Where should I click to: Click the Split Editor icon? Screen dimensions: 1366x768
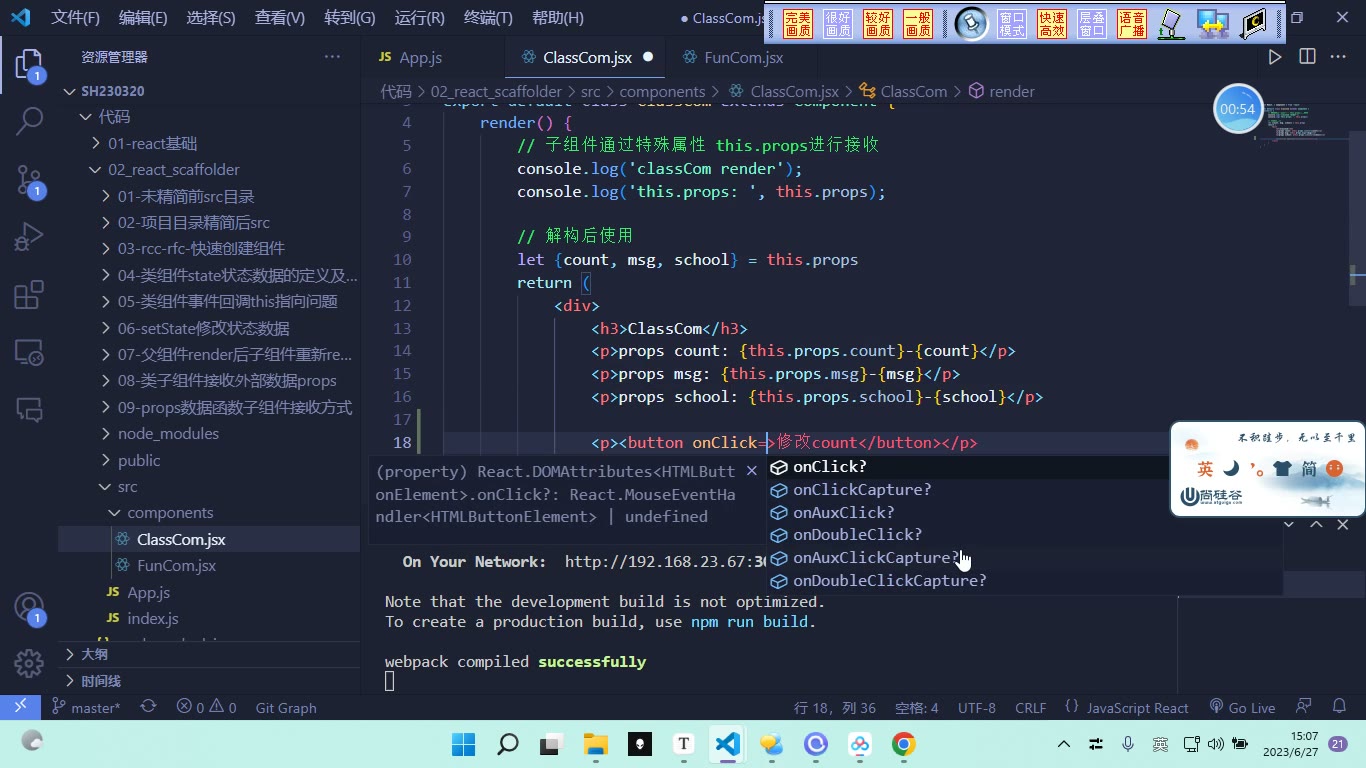[1307, 57]
